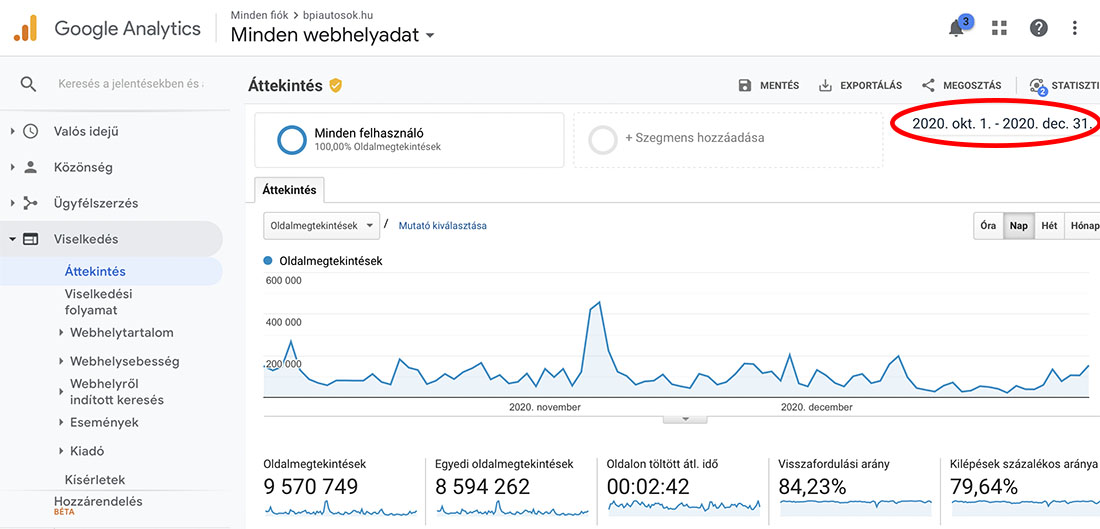Click the Google Analytics logo
Screen dimensions: 1100x529
coord(25,29)
